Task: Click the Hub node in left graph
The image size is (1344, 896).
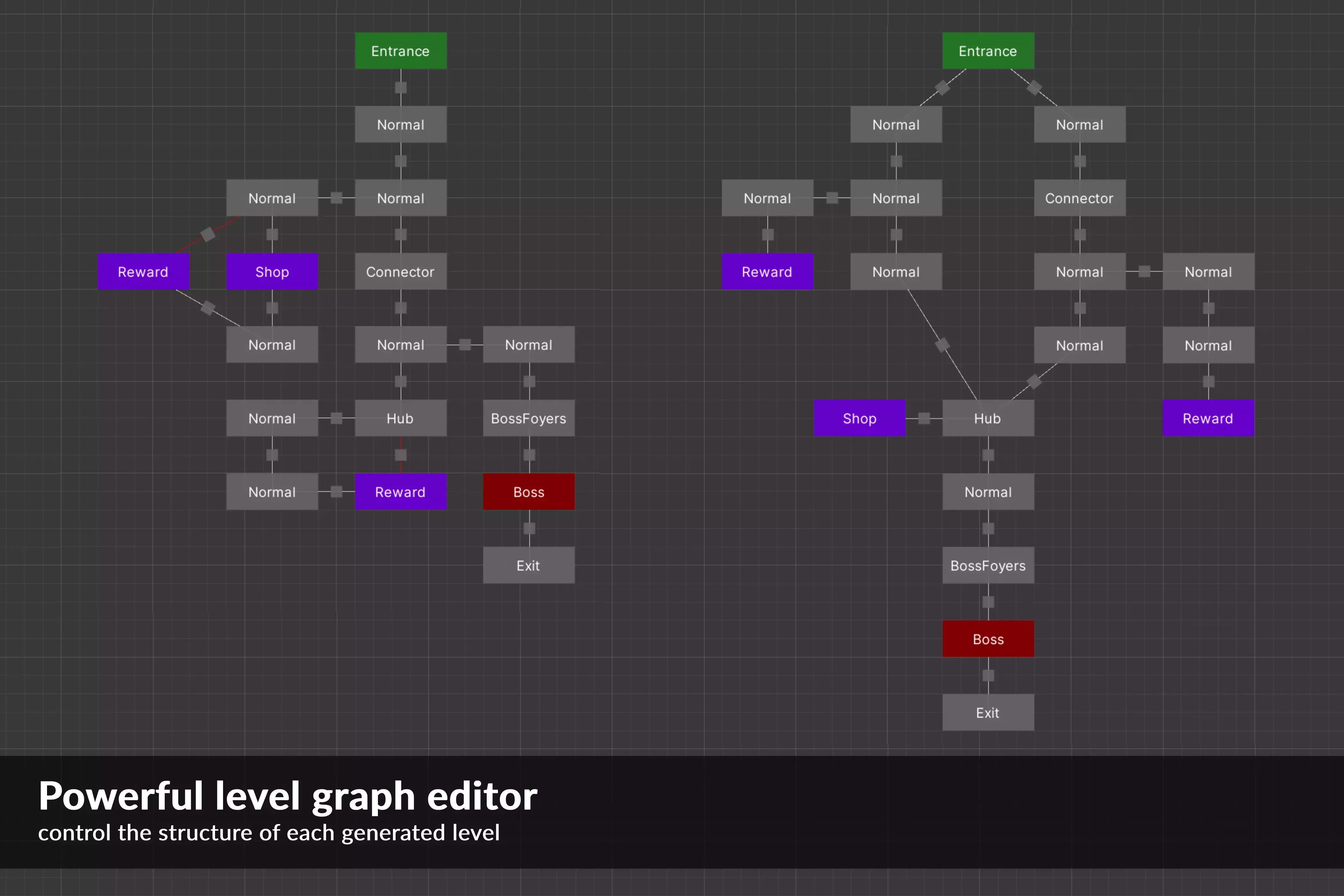Action: [400, 418]
